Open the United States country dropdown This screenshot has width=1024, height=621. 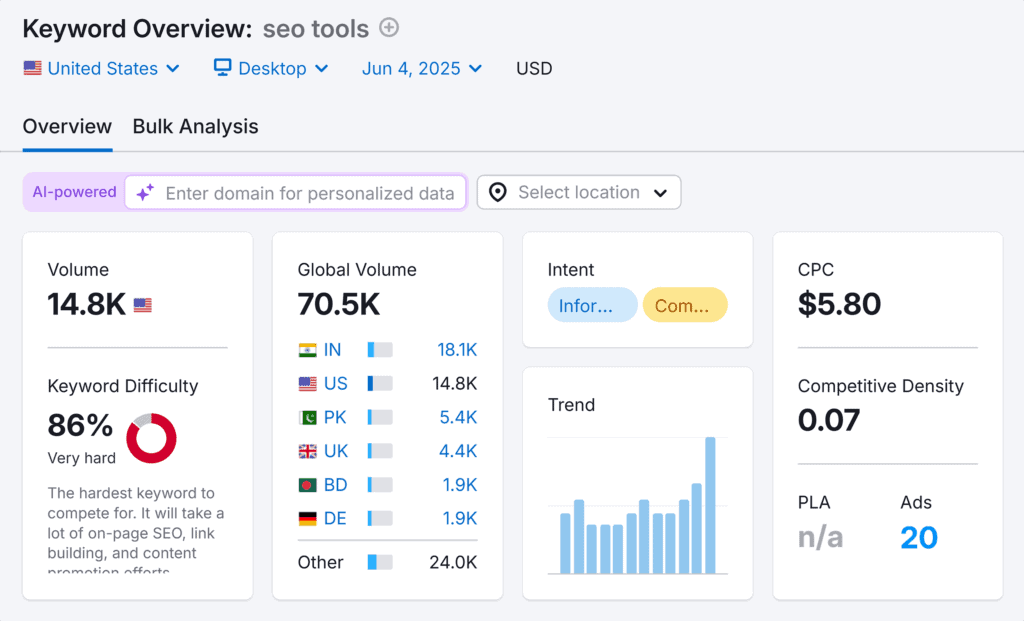pos(100,68)
